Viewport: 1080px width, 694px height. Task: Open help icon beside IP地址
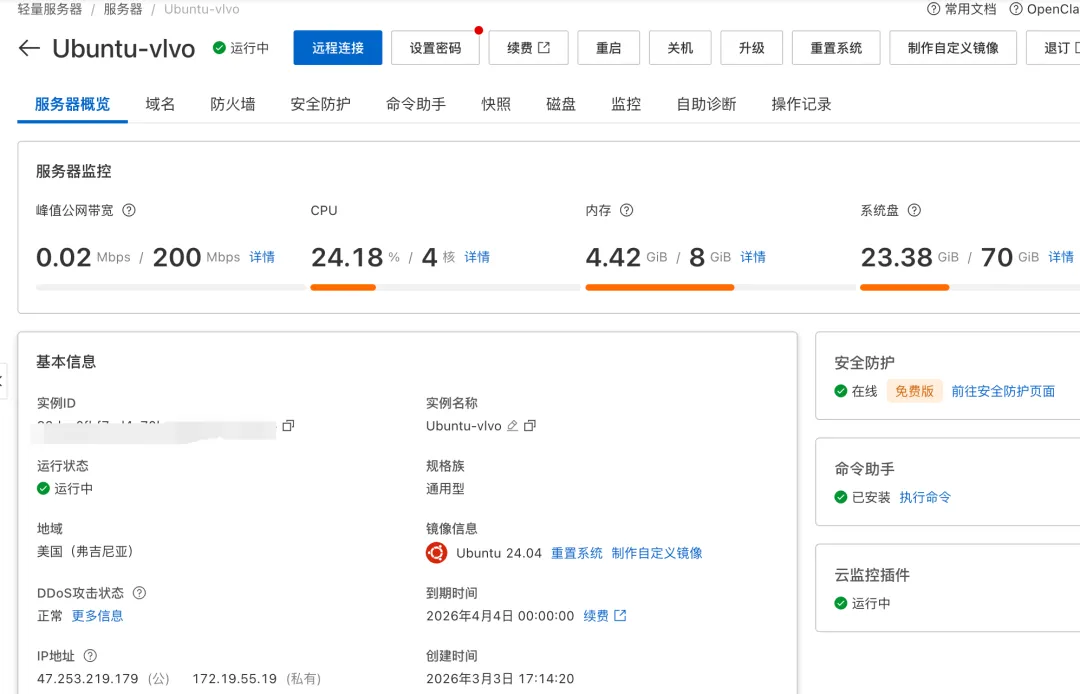[x=90, y=655]
